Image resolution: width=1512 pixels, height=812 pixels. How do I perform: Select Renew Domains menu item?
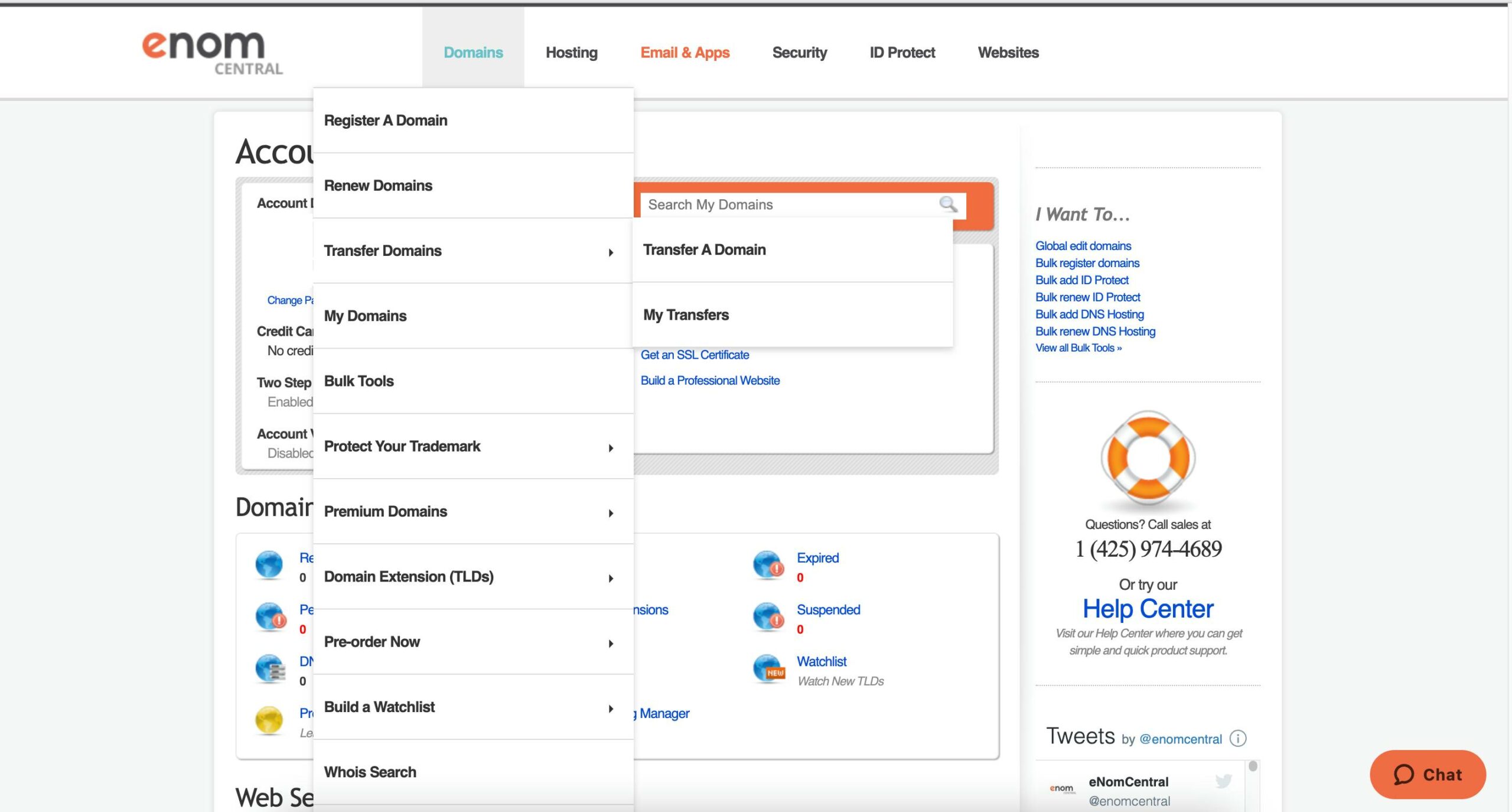473,186
